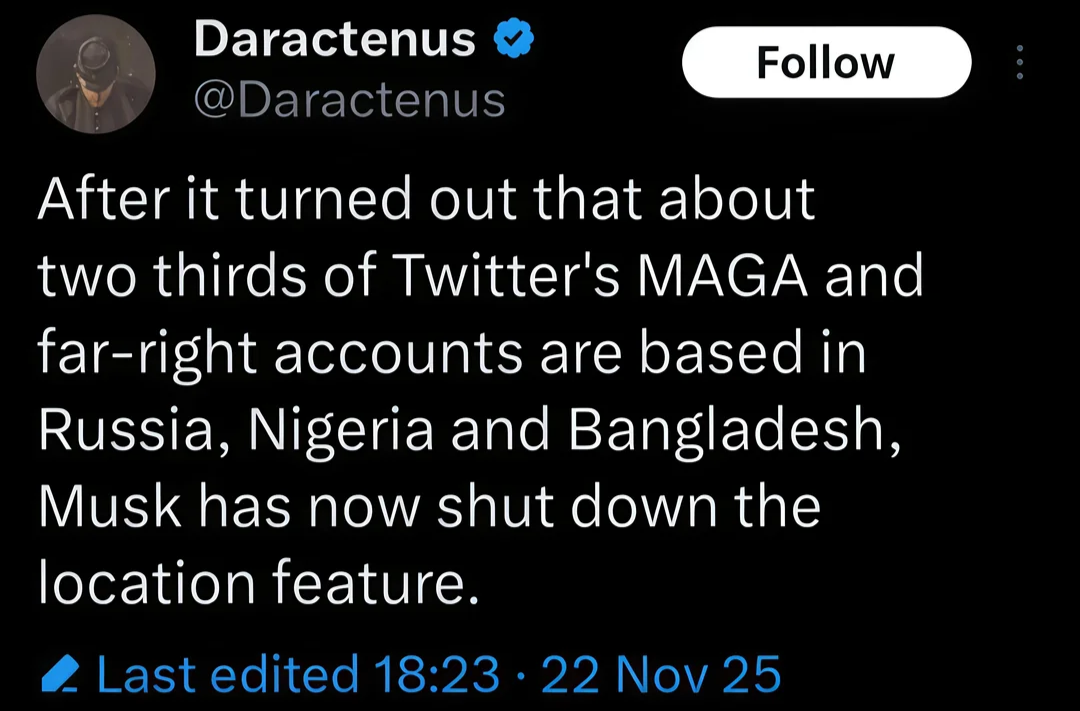The height and width of the screenshot is (711, 1080).
Task: Open the three-dot more options menu
Action: pyautogui.click(x=1020, y=63)
